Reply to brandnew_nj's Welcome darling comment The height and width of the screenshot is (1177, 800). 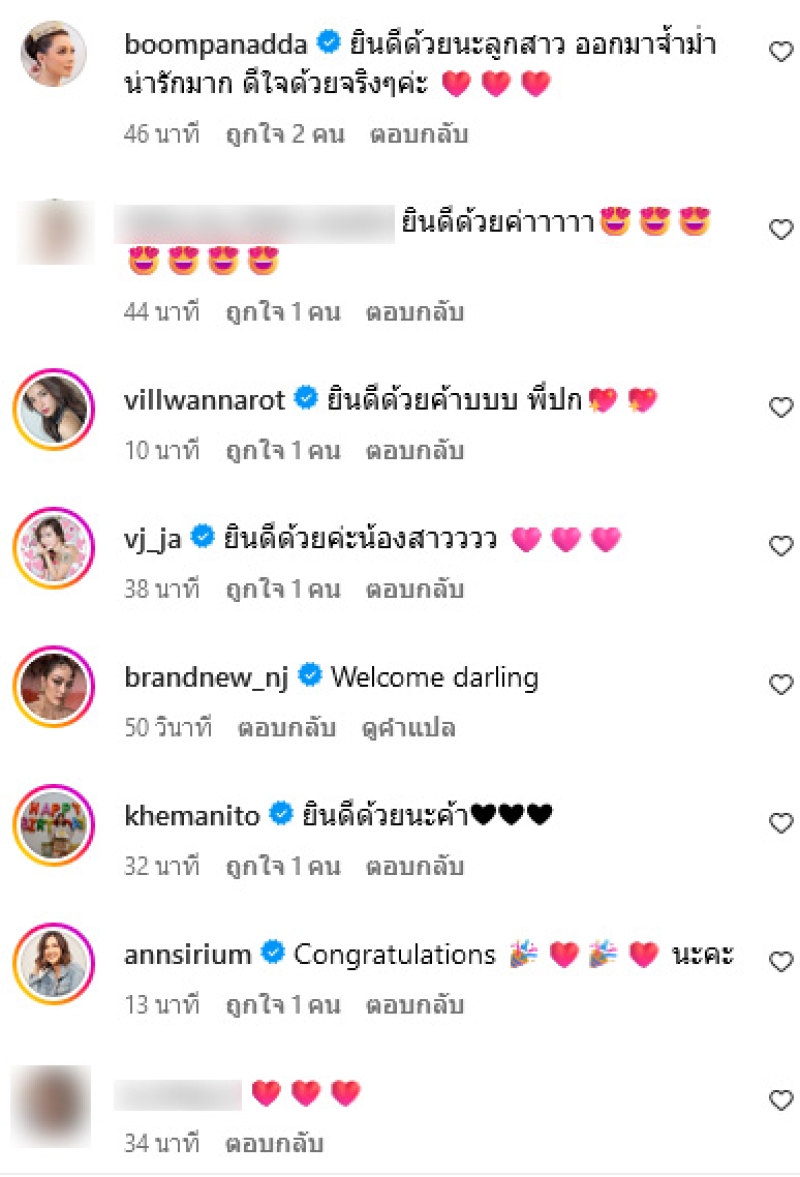[286, 727]
